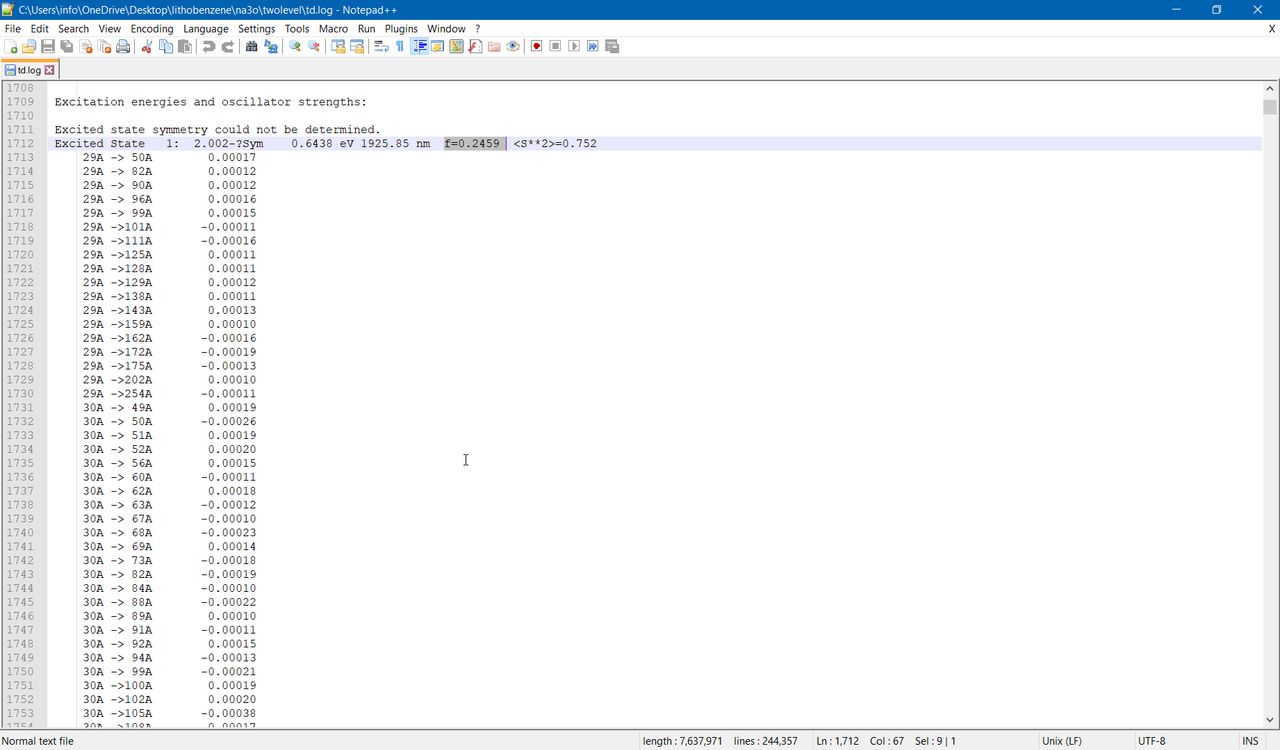
Task: Play back the recorded macro
Action: coord(574,46)
